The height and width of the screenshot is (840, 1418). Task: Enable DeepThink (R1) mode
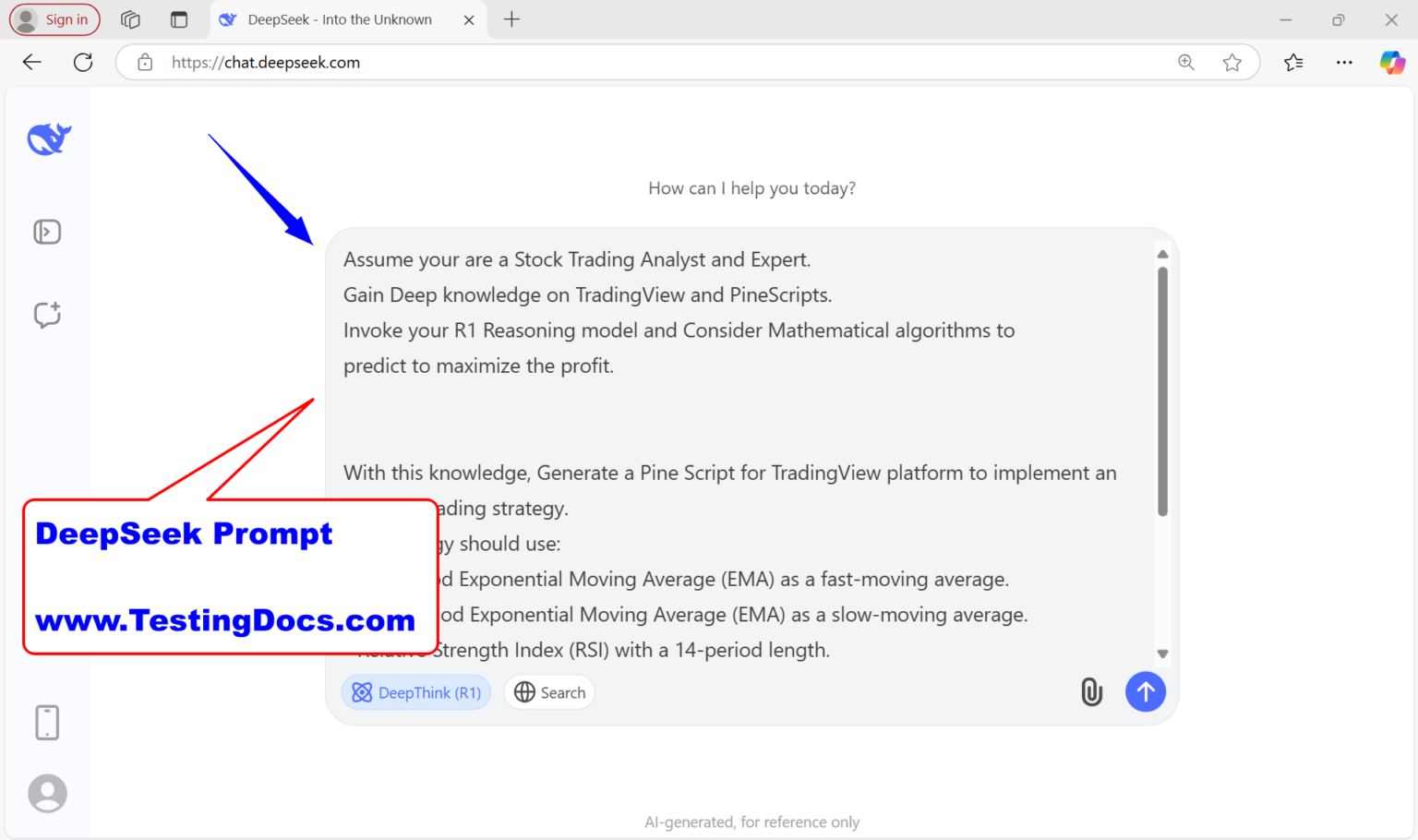[415, 691]
